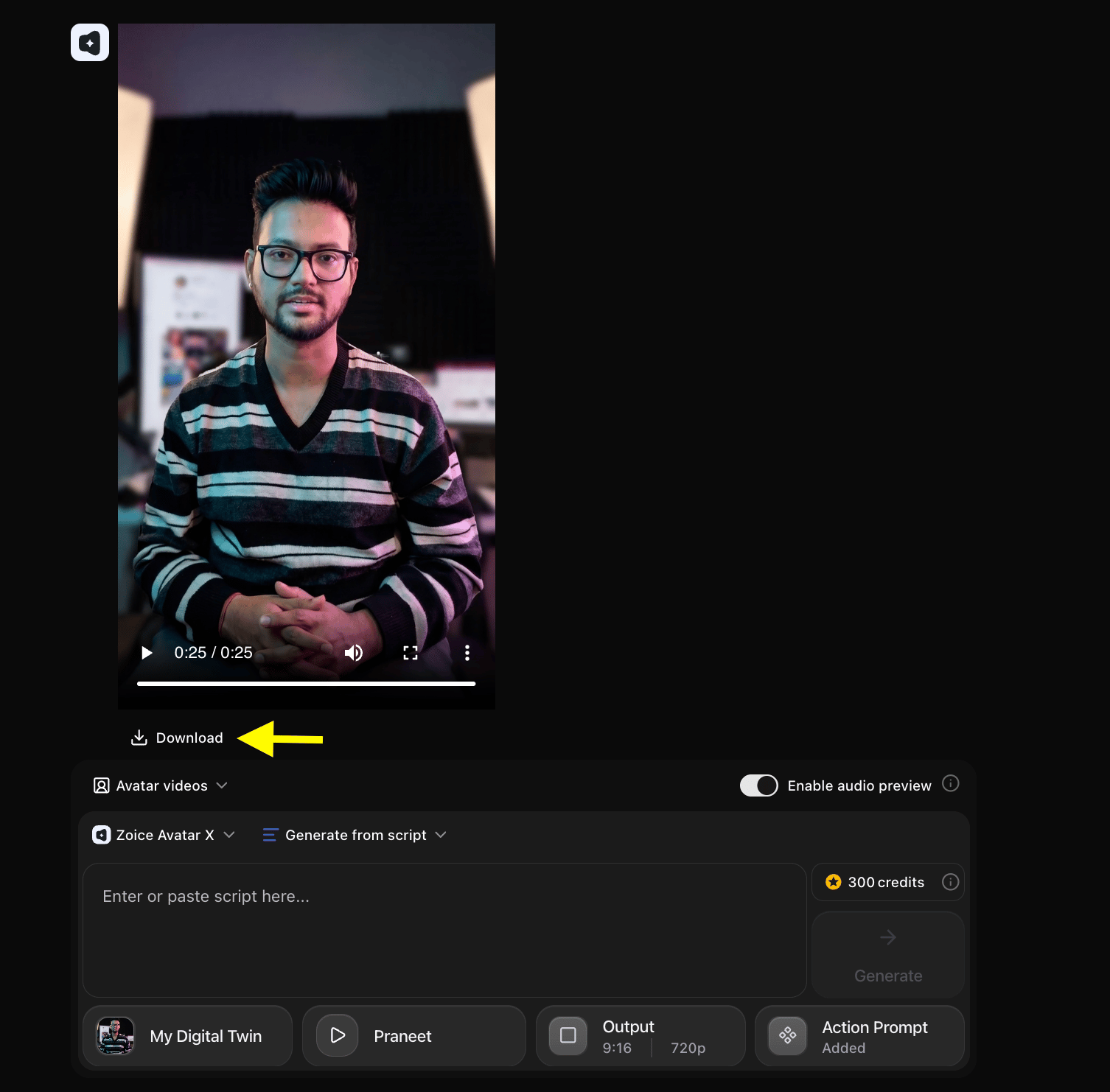The width and height of the screenshot is (1110, 1092).
Task: Open the Output 9:16 720p settings
Action: 640,1036
